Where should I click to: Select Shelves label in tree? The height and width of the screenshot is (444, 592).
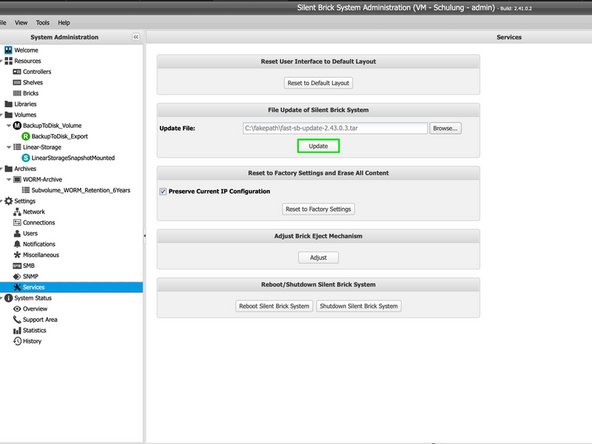[33, 82]
